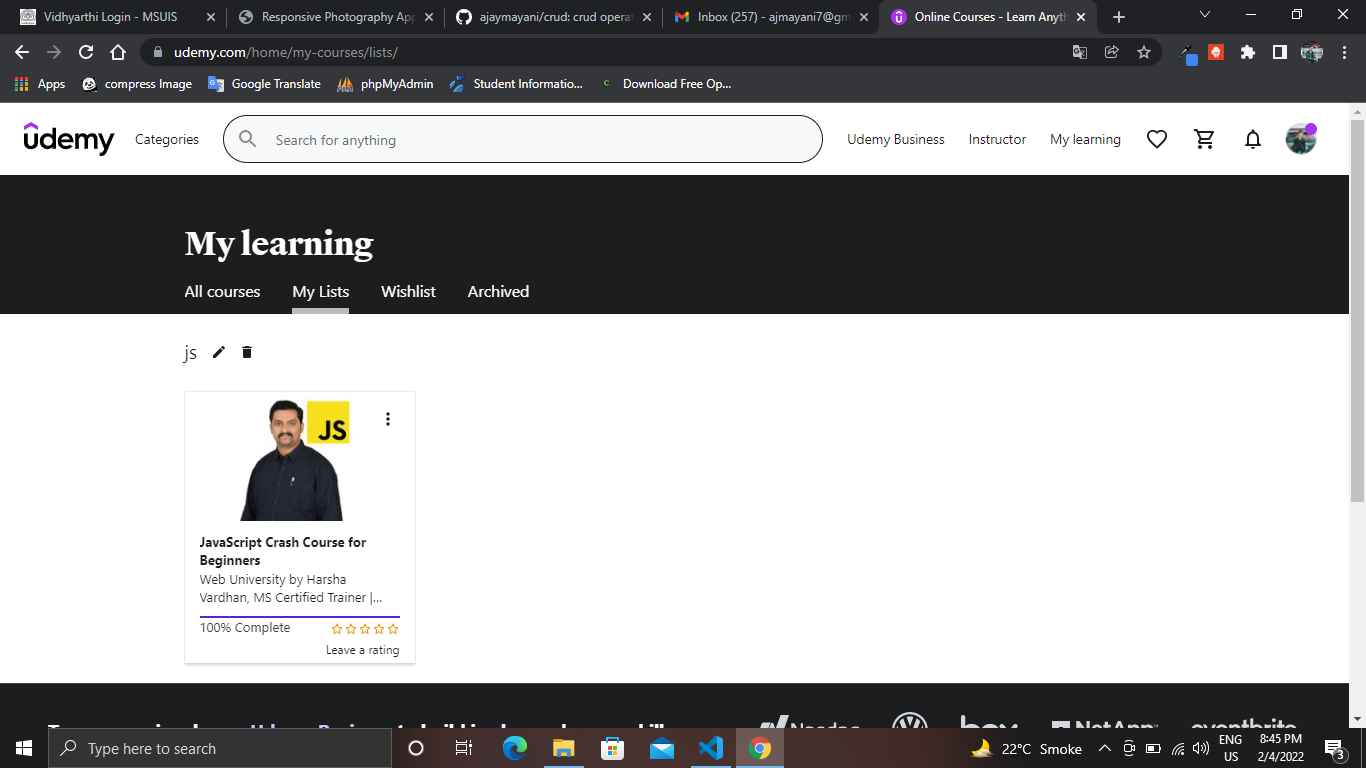Show hidden system tray icons
This screenshot has height=768, width=1366.
[1105, 748]
